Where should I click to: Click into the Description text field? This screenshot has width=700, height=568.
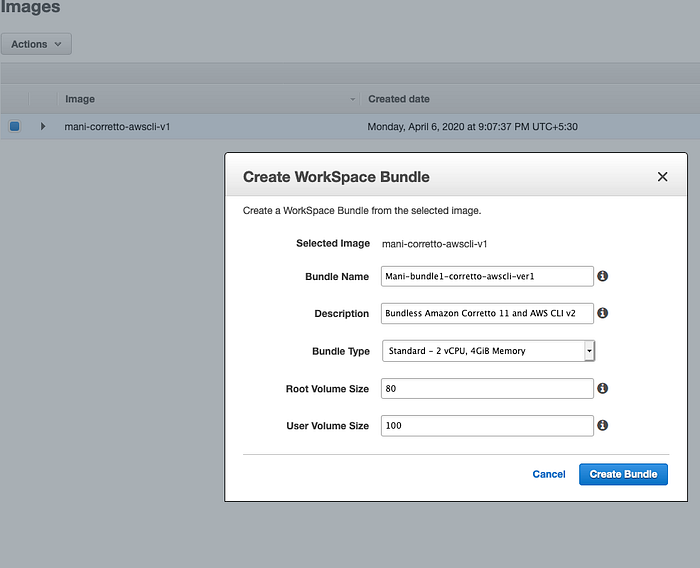click(487, 313)
